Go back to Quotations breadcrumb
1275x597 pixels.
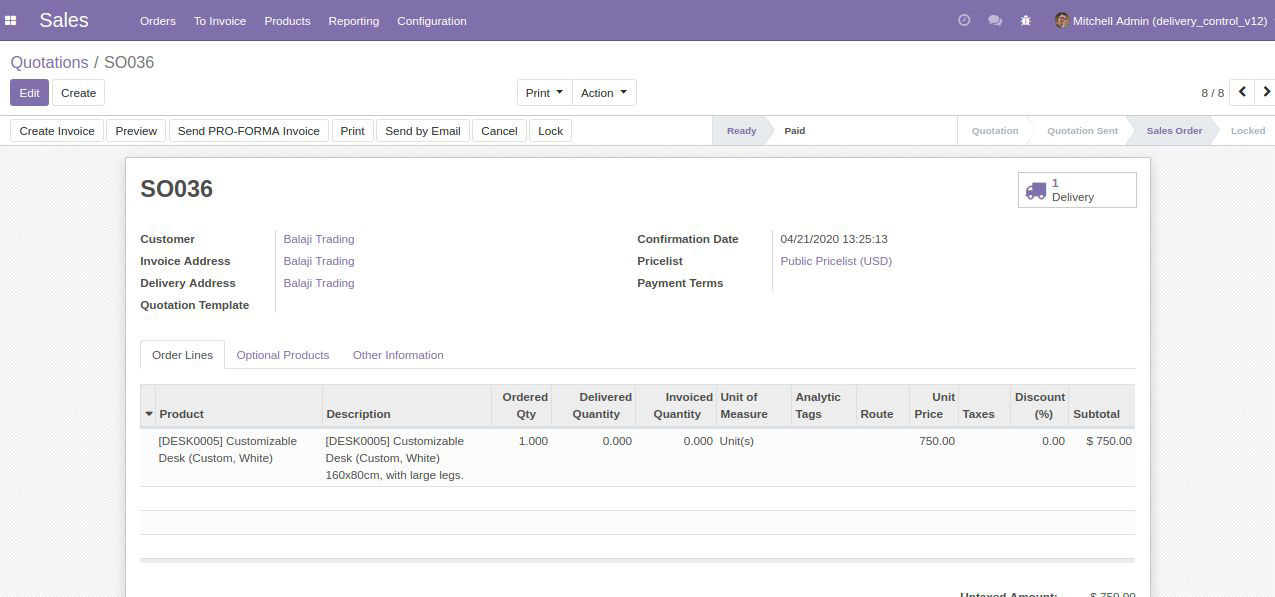[x=50, y=62]
